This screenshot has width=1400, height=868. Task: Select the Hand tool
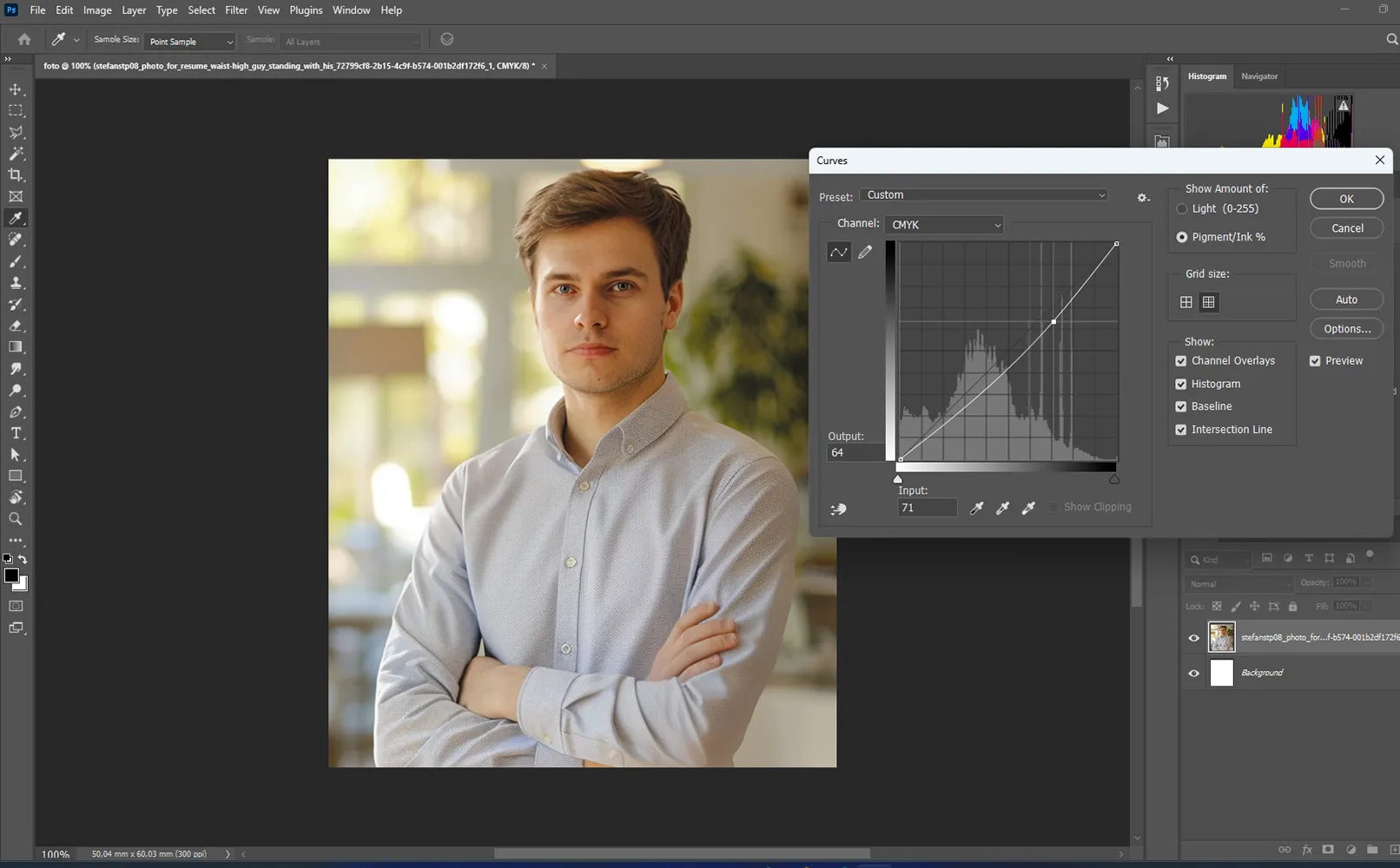click(16, 497)
